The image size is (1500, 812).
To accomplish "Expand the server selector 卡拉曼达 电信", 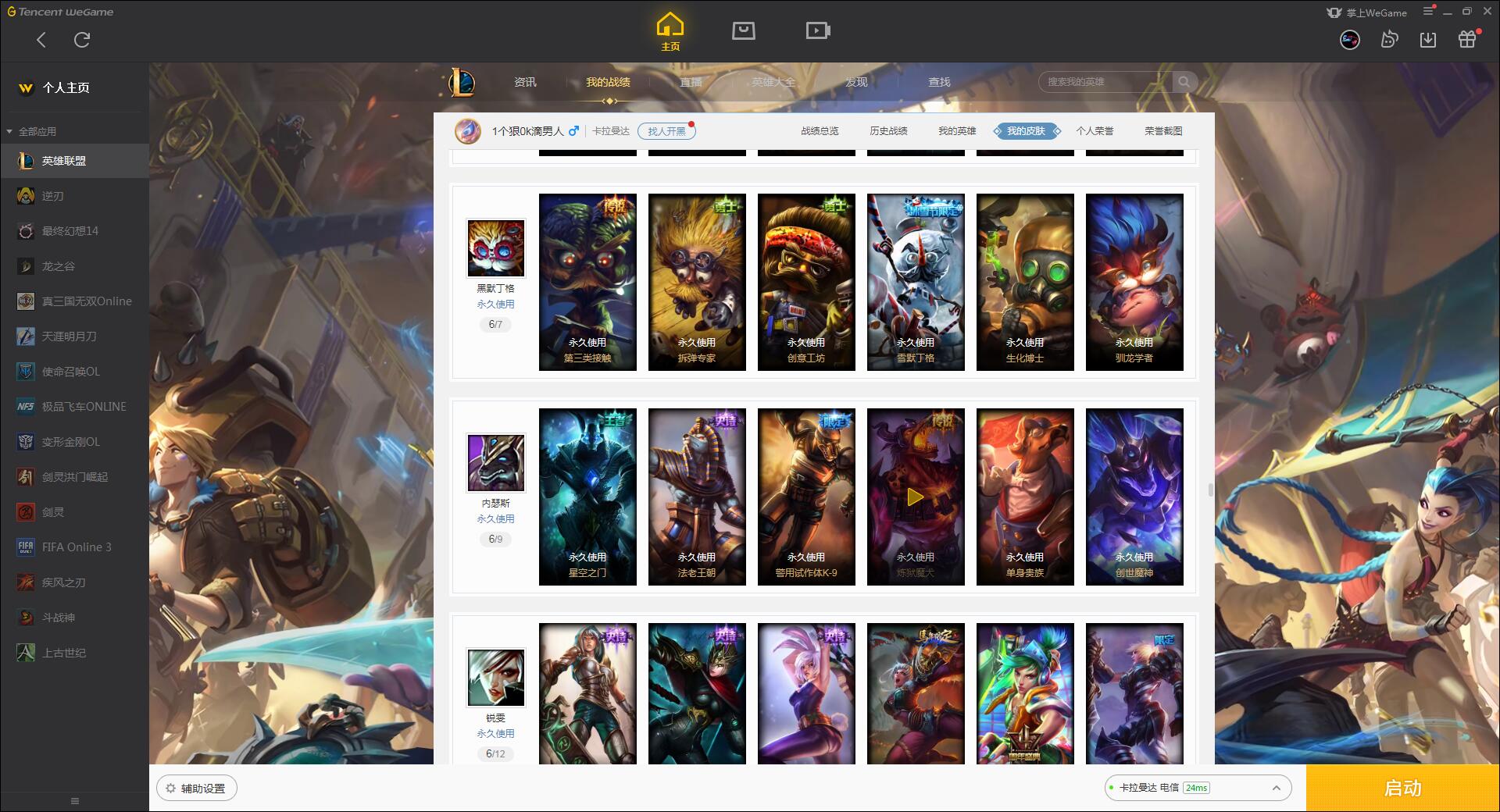I will [1197, 788].
